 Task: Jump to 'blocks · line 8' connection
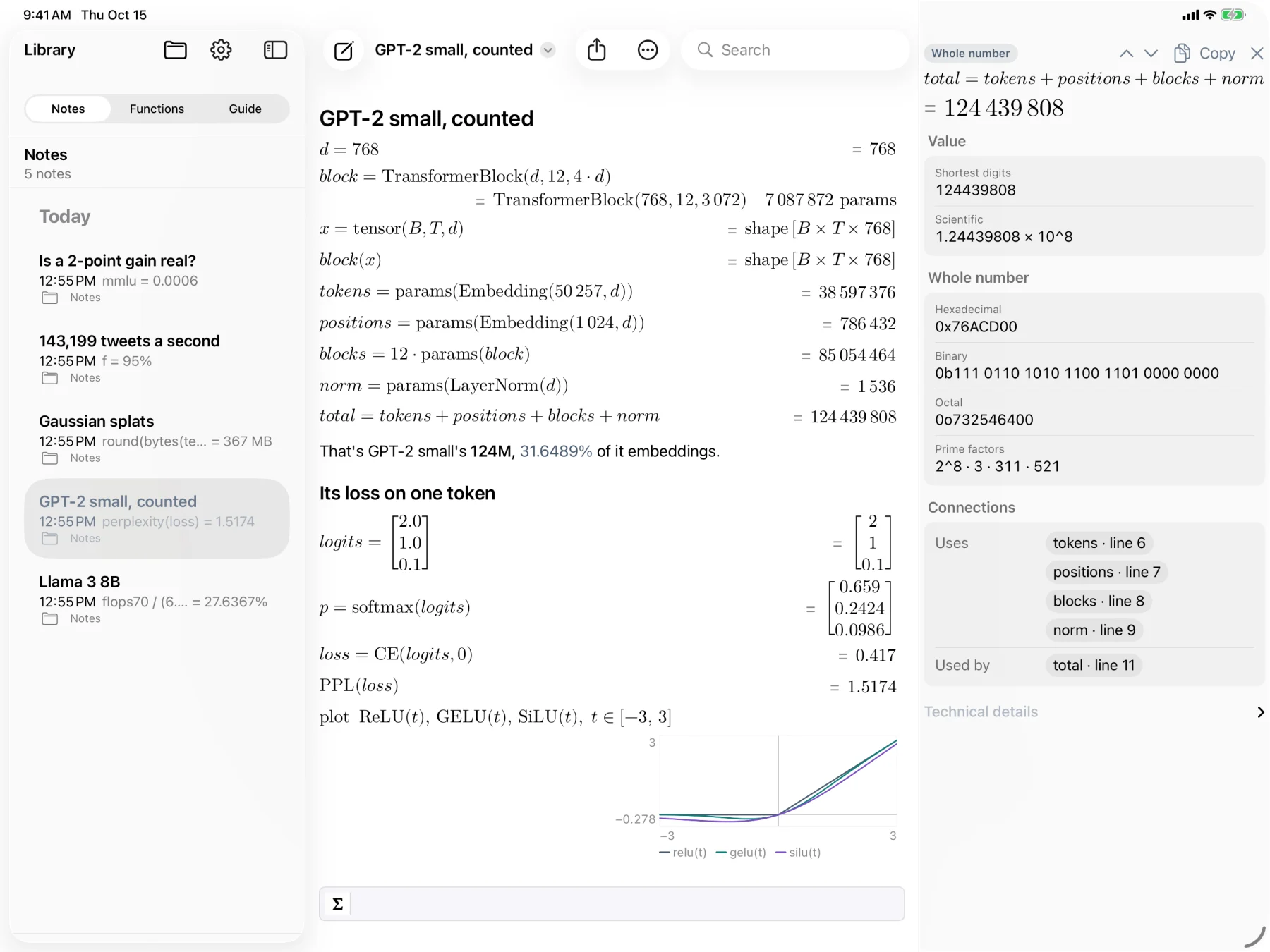pos(1099,601)
